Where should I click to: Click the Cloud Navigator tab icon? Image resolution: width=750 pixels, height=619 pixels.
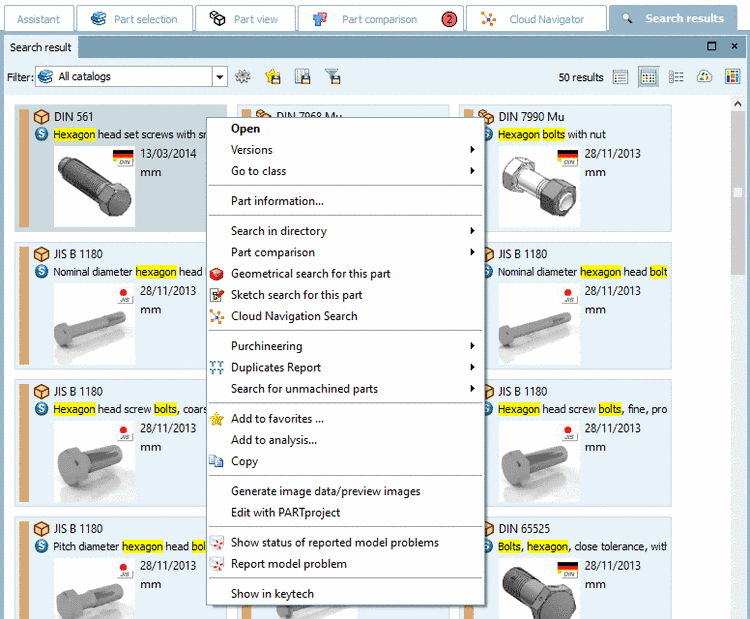click(488, 19)
